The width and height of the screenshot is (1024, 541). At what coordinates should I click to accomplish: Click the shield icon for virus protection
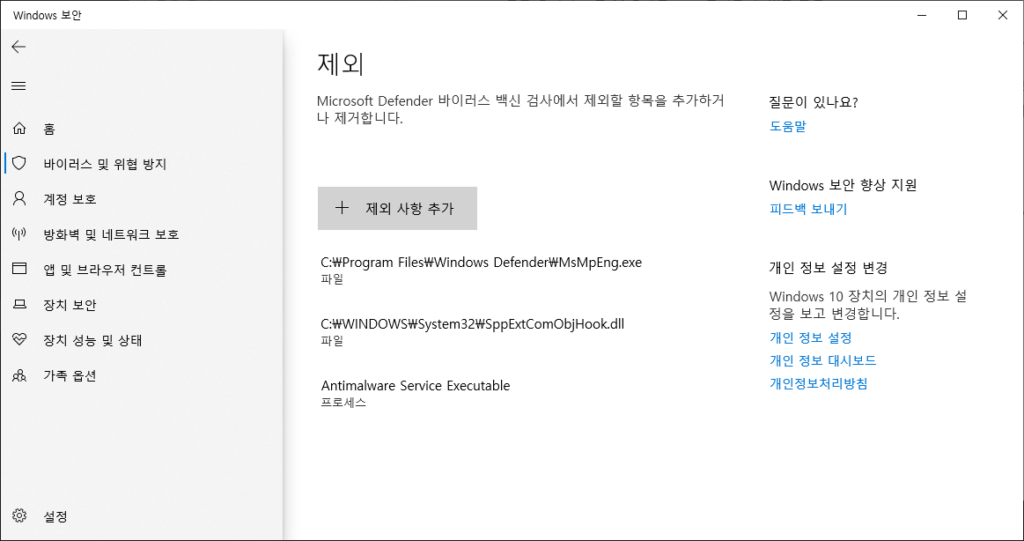[20, 163]
